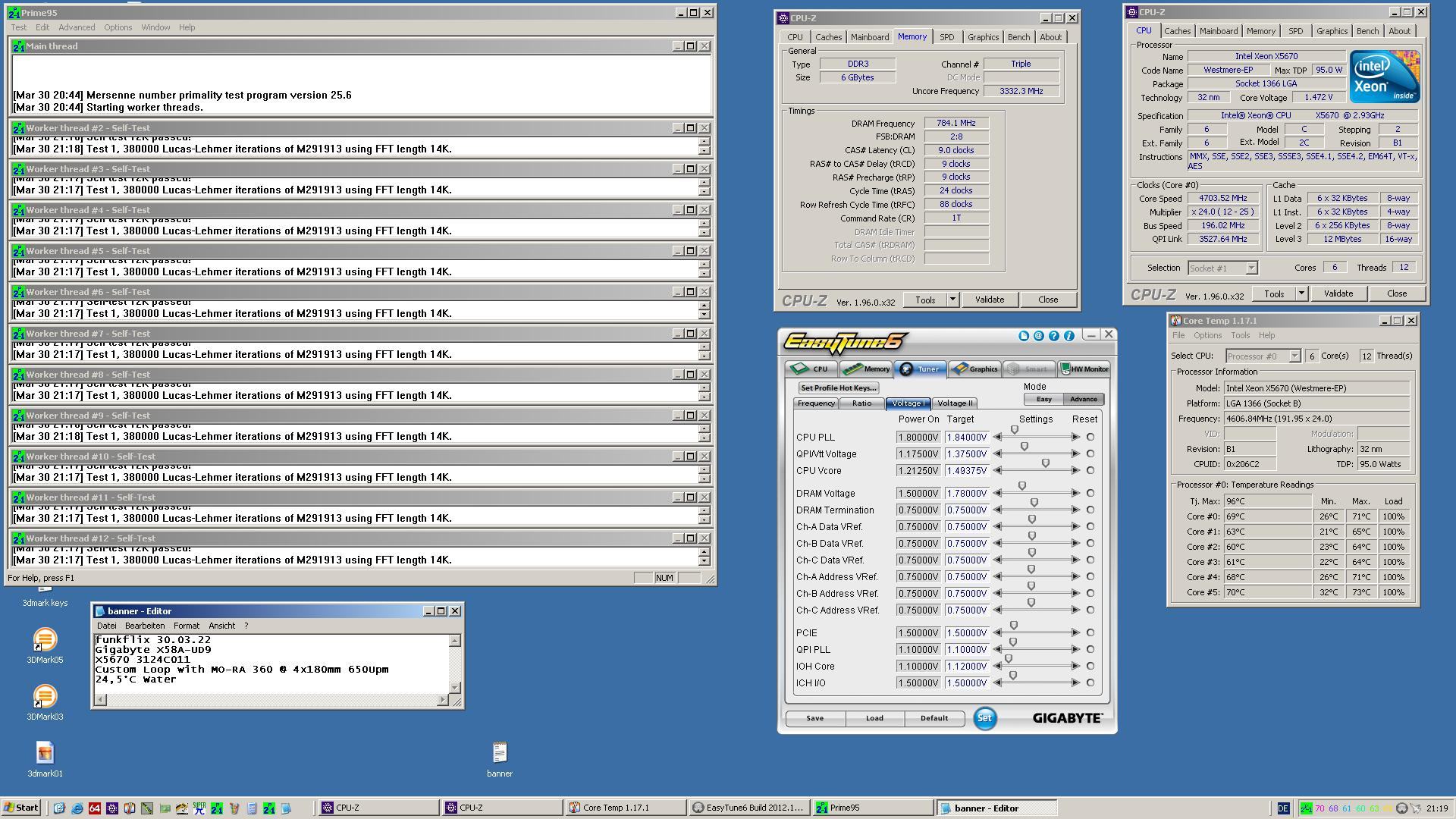1456x819 pixels.
Task: Switch to SPD tab in CPU-Z Memory window
Action: point(946,37)
